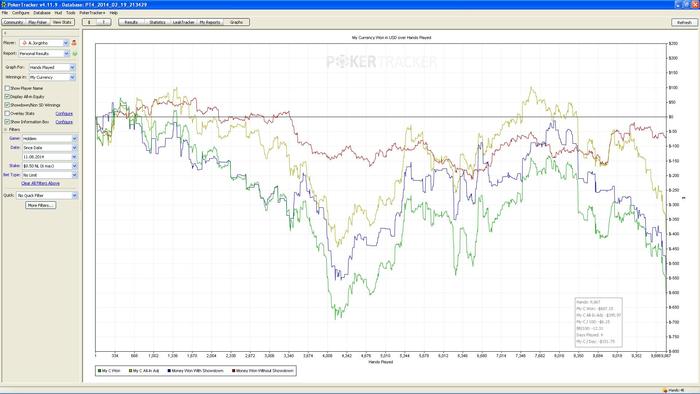Uncheck Showdown/Non SD Winnings

point(7,105)
